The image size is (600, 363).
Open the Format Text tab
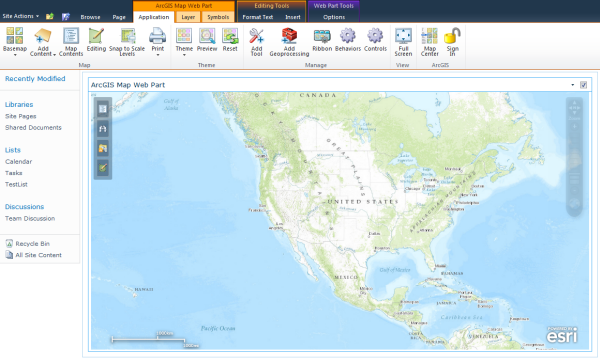point(258,17)
